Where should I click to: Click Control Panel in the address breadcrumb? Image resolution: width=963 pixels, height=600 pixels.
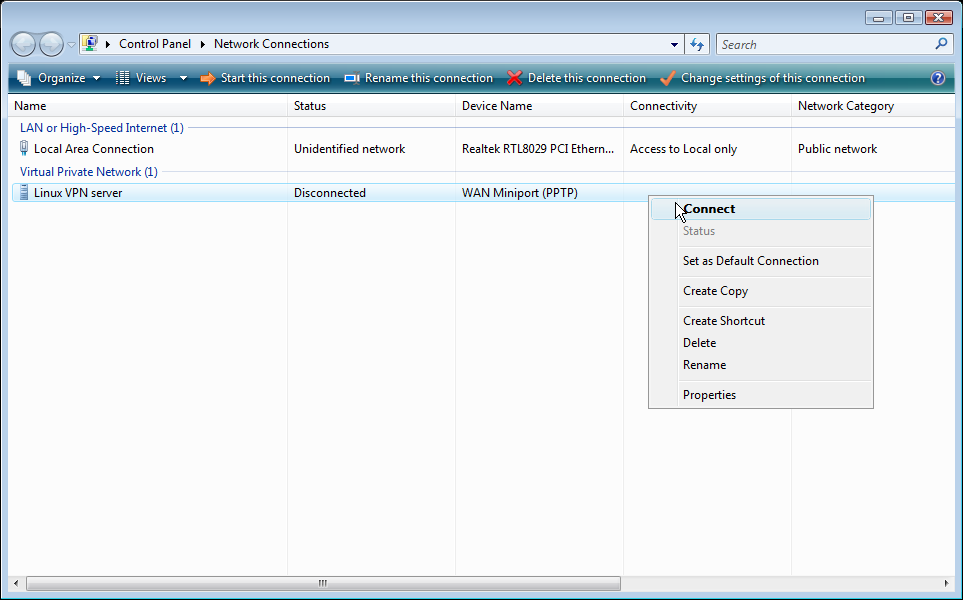tap(155, 44)
